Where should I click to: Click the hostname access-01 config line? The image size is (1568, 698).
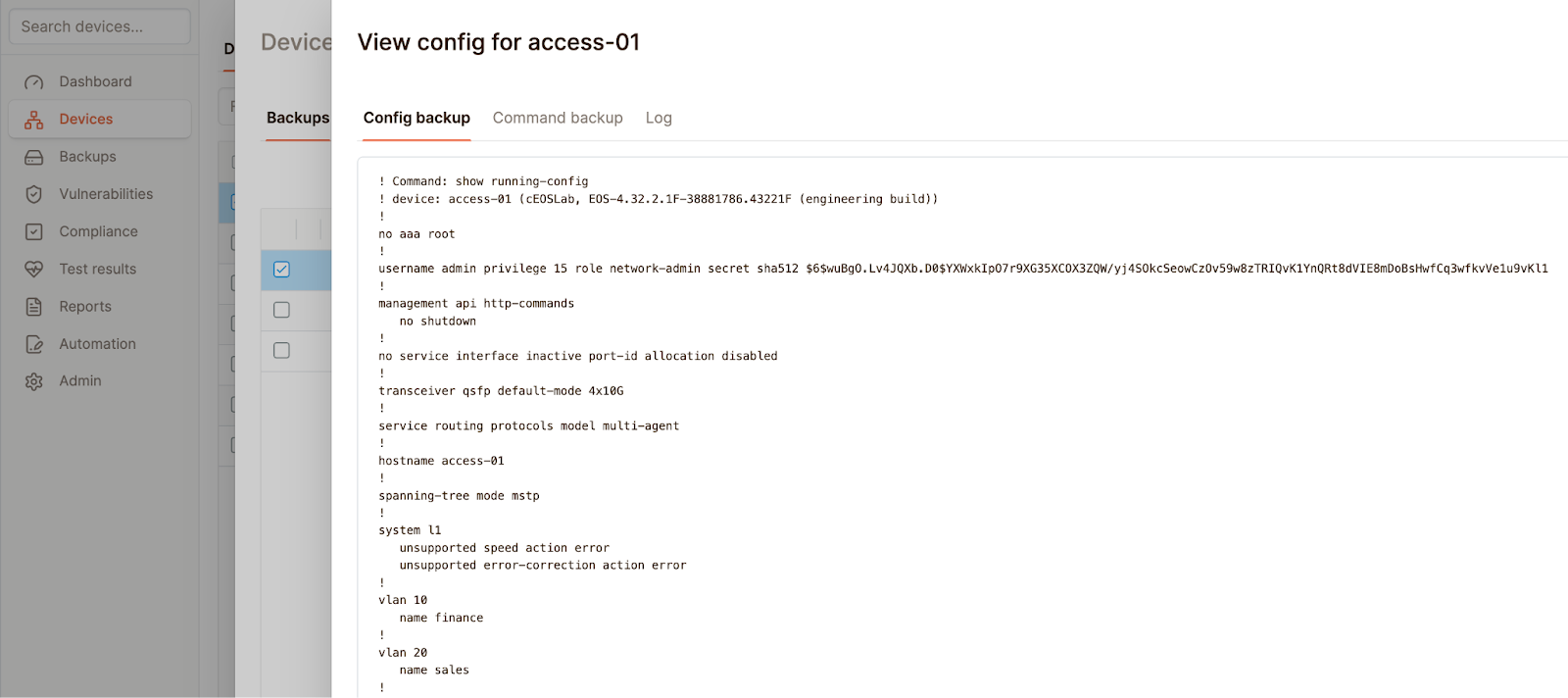click(x=441, y=461)
